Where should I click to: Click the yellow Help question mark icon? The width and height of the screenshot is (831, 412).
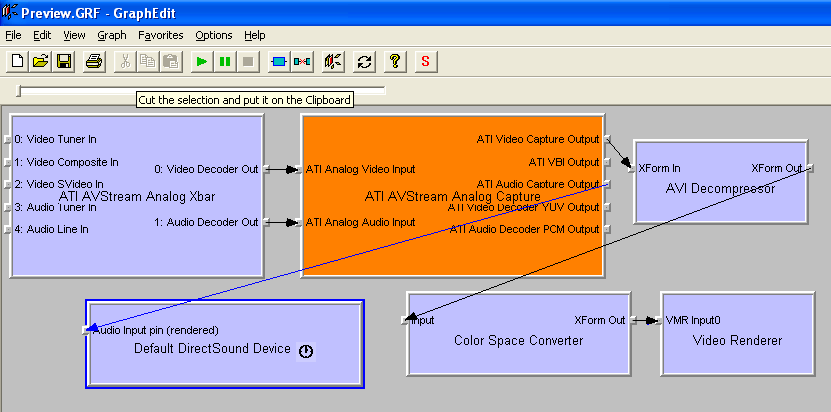394,62
